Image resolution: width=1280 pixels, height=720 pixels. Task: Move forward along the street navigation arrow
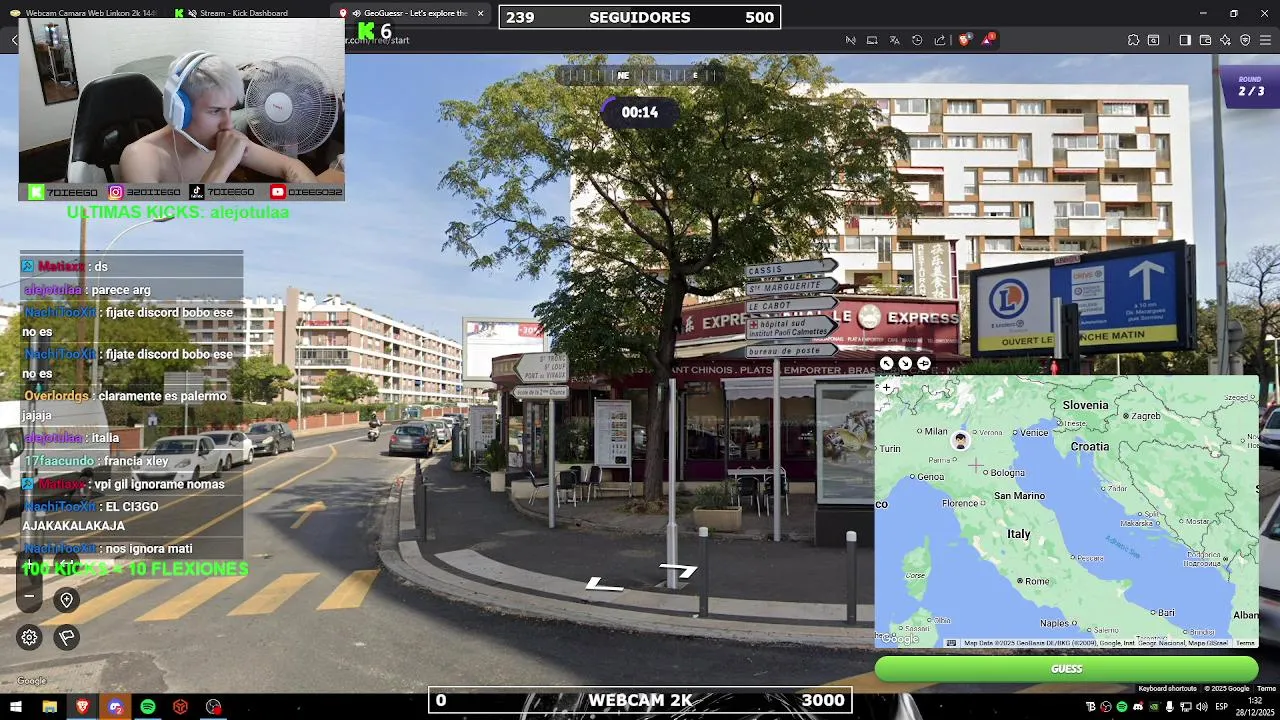coord(678,570)
